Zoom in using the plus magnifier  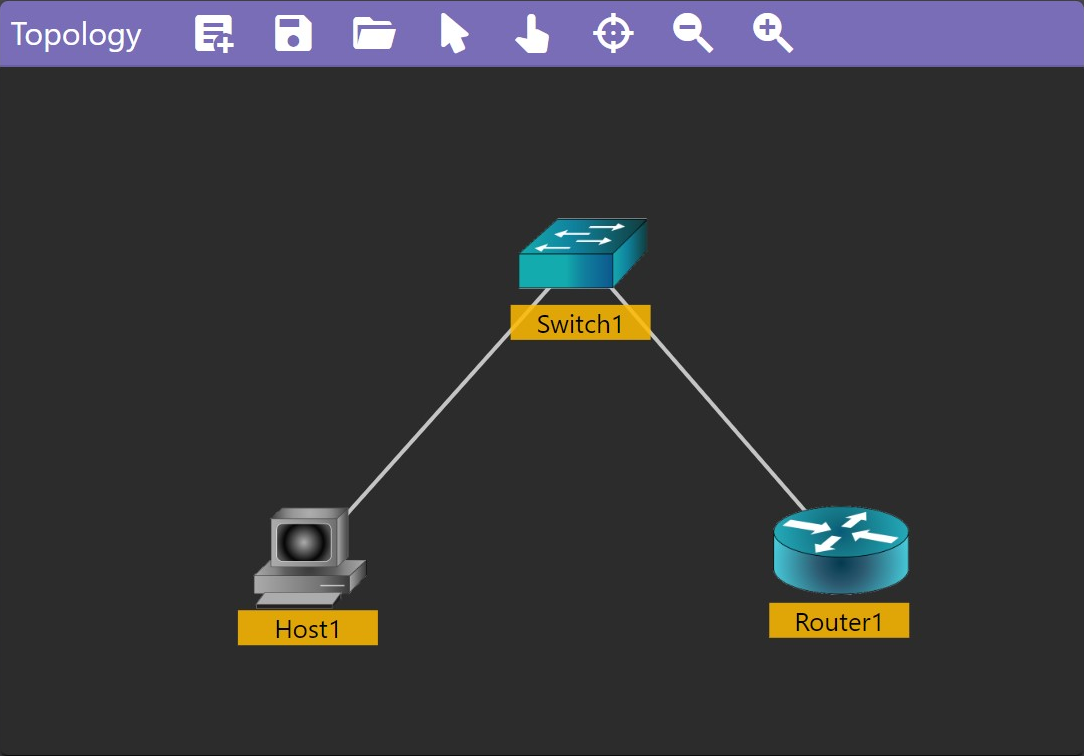[773, 34]
